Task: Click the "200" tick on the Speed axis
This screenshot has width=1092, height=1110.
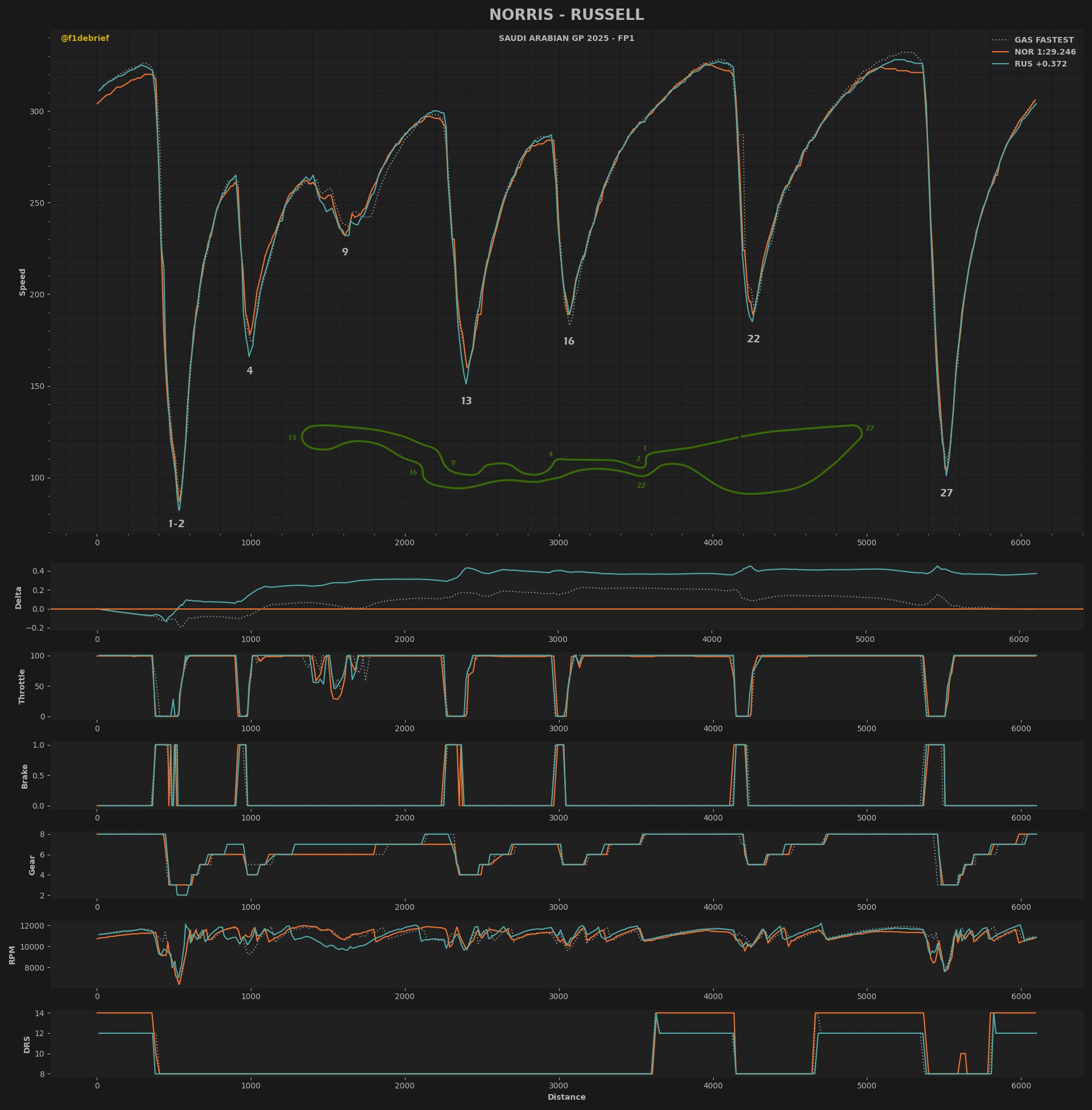Action: (37, 295)
